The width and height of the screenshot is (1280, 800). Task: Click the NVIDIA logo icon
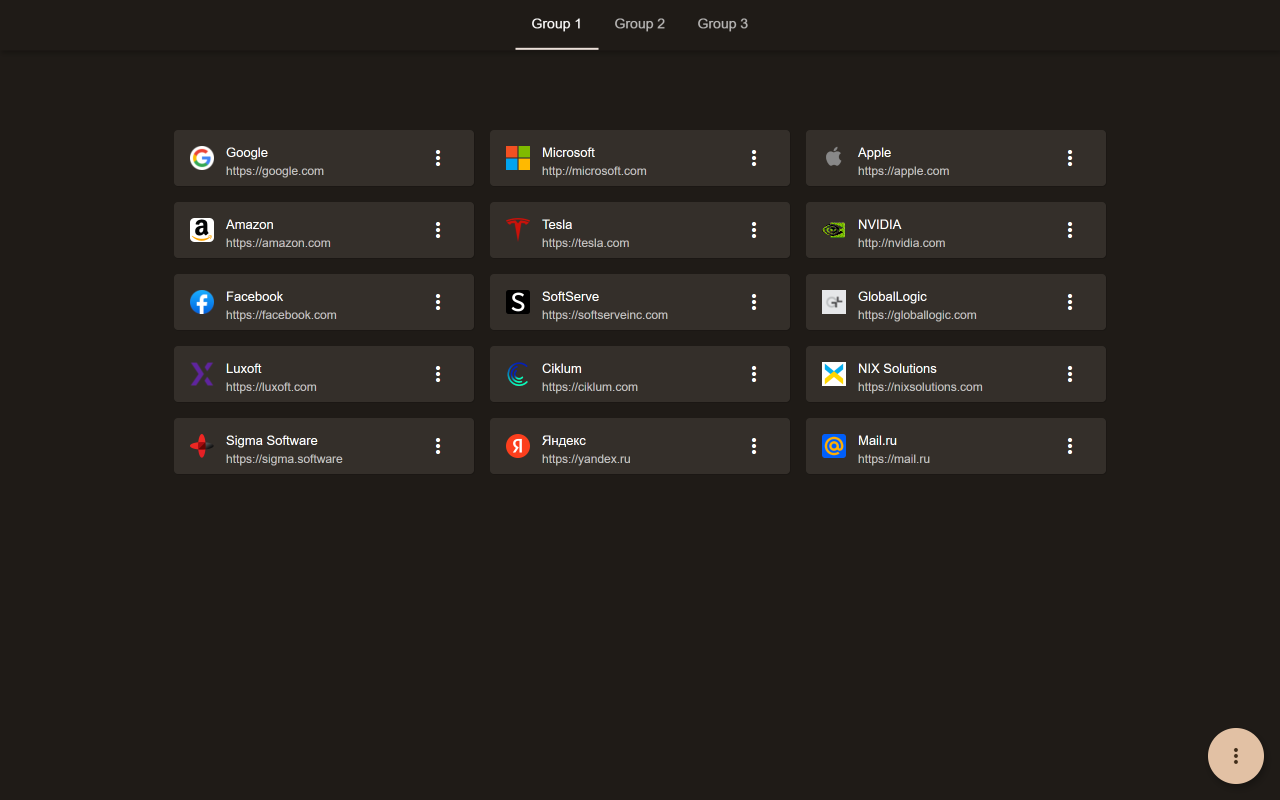pyautogui.click(x=834, y=230)
